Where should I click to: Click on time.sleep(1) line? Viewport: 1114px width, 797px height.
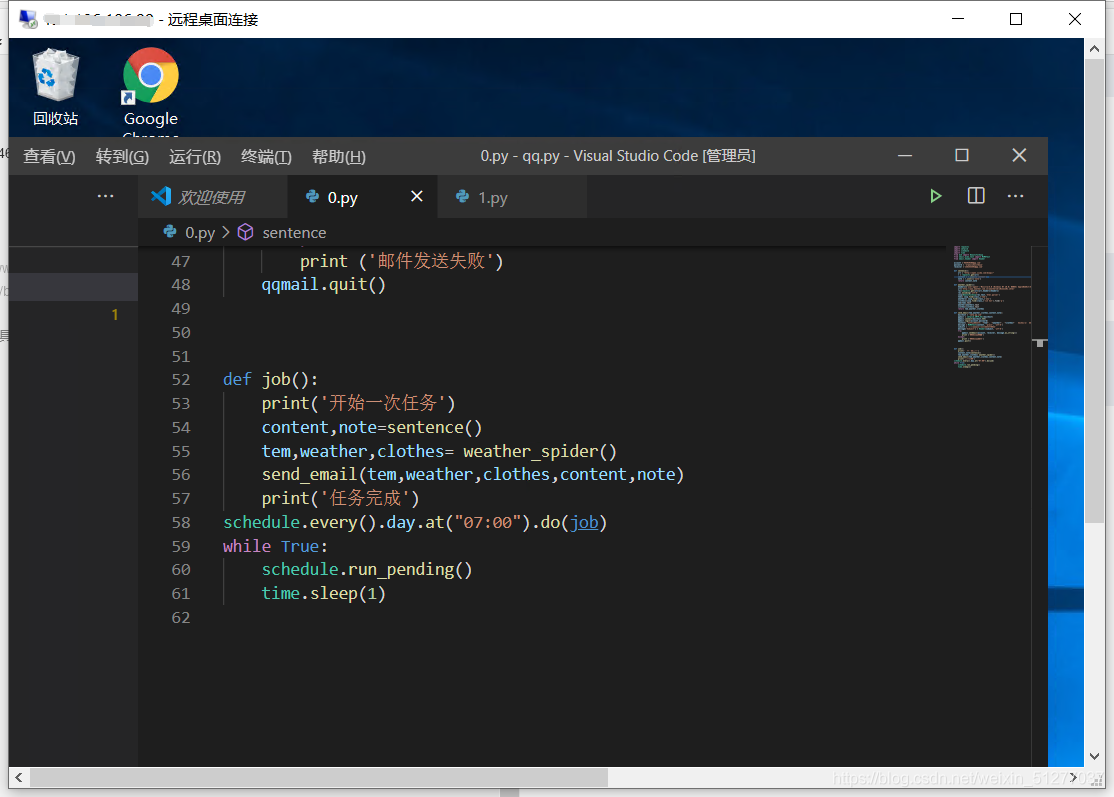click(x=323, y=593)
